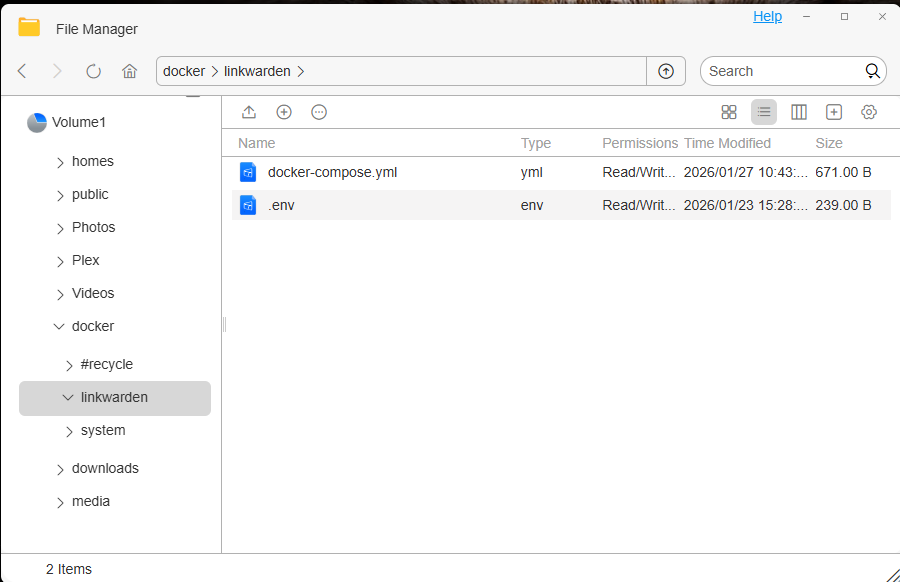Select the .env file name
This screenshot has height=582, width=900.
281,205
